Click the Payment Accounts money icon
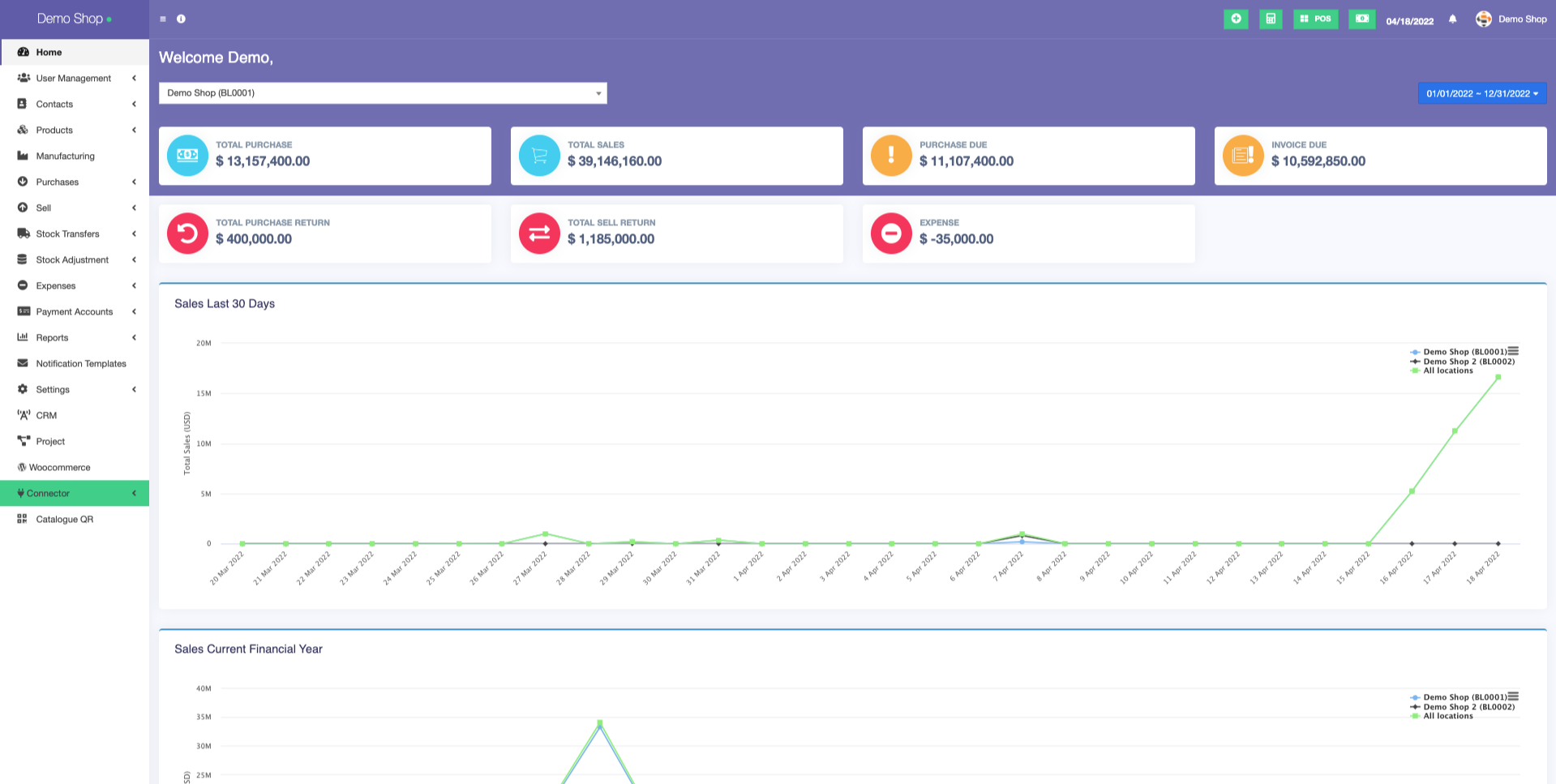 (24, 311)
